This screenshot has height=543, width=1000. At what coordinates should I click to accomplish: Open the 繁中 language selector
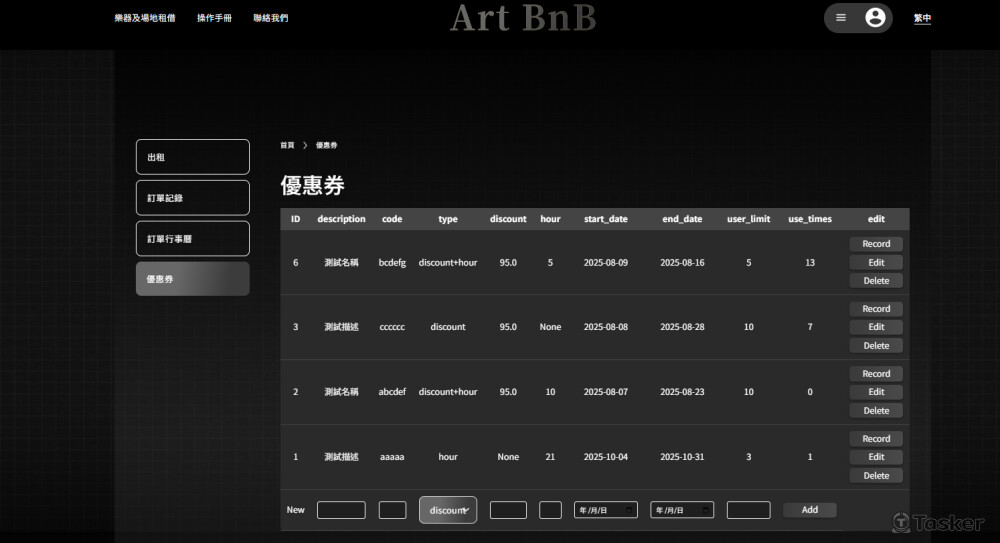coord(922,18)
